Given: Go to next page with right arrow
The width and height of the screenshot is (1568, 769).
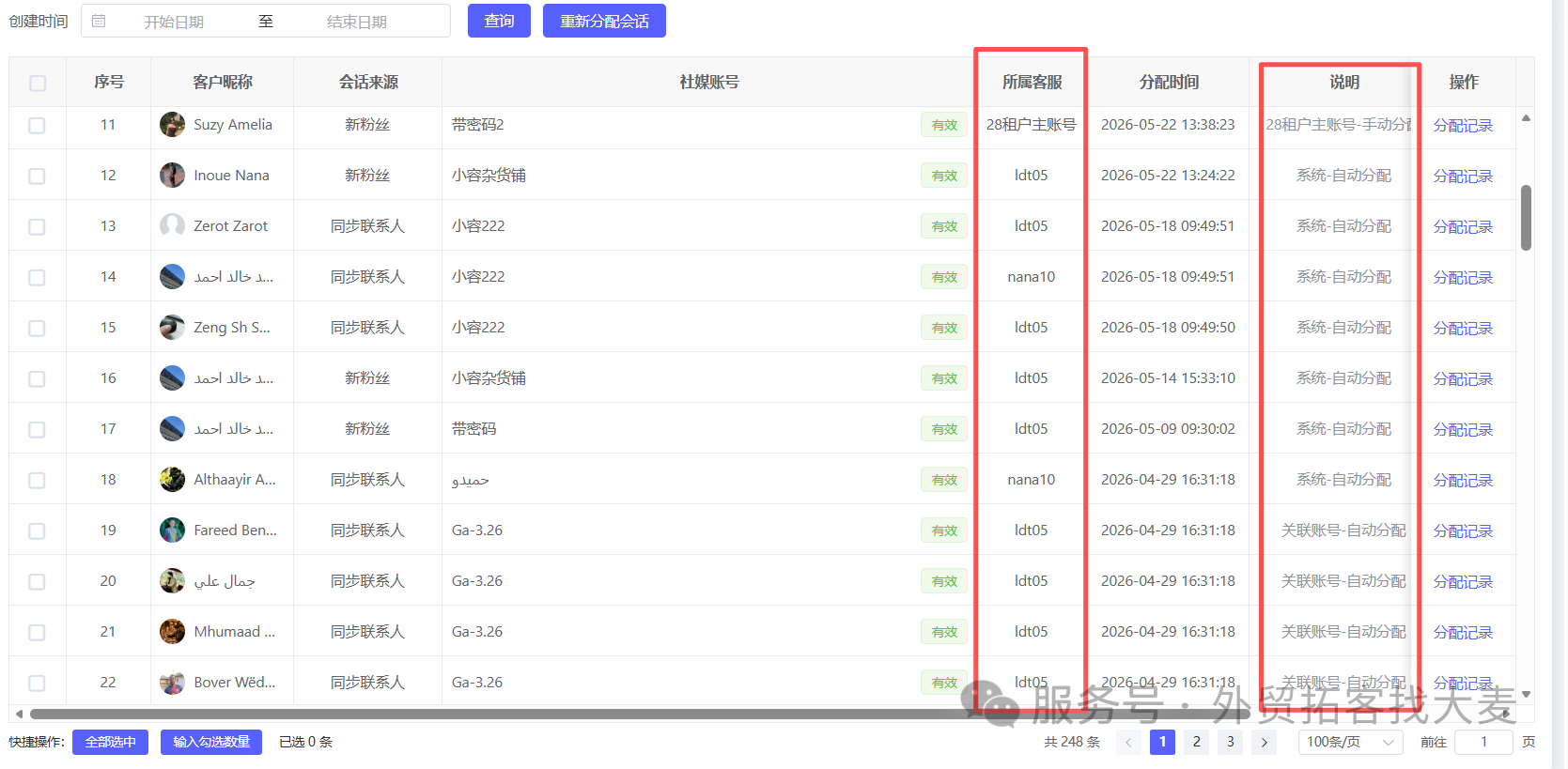Looking at the screenshot, I should [1265, 742].
